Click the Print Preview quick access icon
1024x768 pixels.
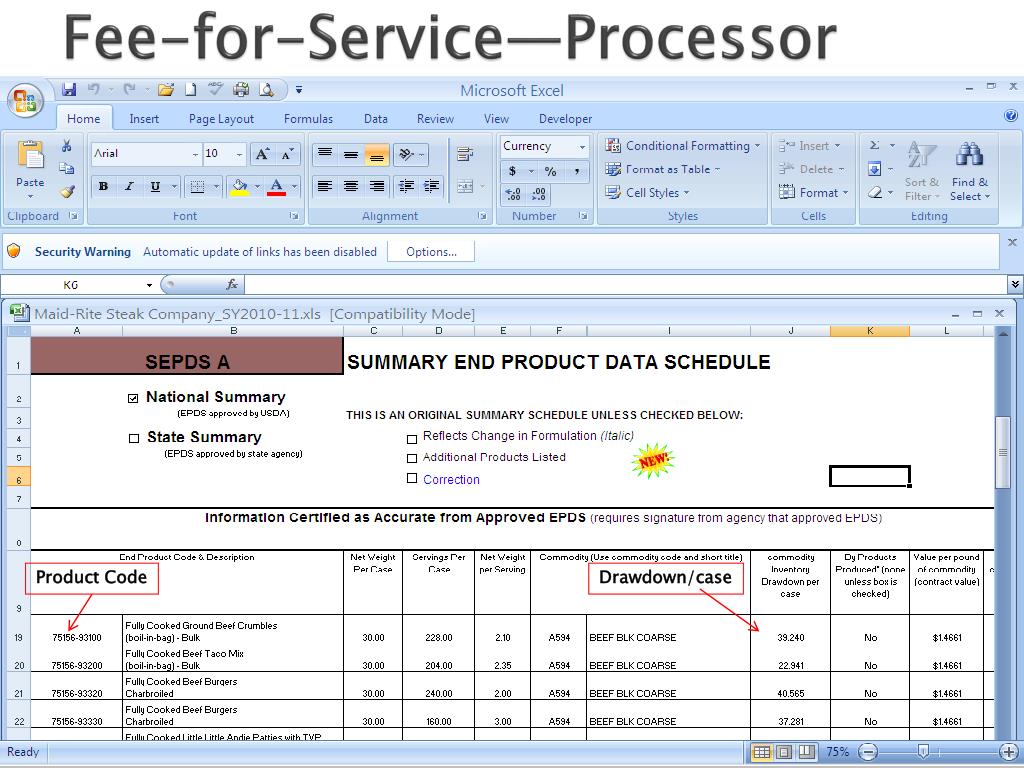click(x=266, y=89)
